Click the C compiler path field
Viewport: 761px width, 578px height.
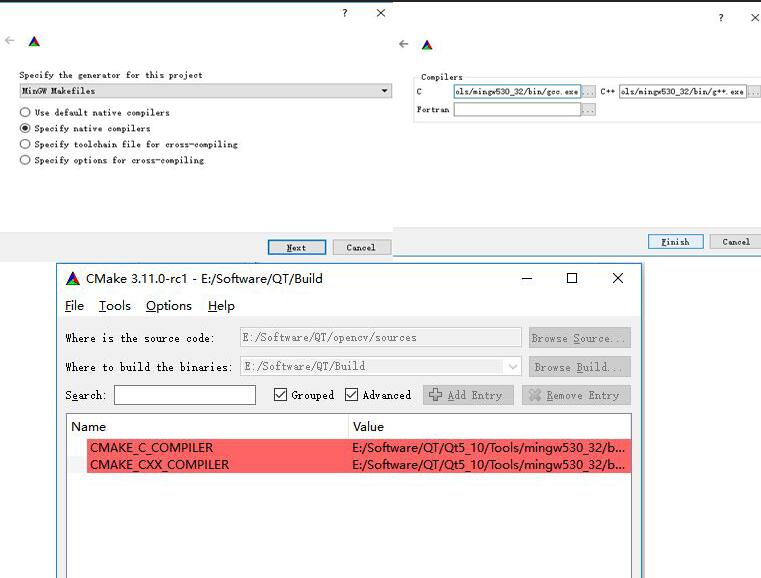(x=517, y=91)
